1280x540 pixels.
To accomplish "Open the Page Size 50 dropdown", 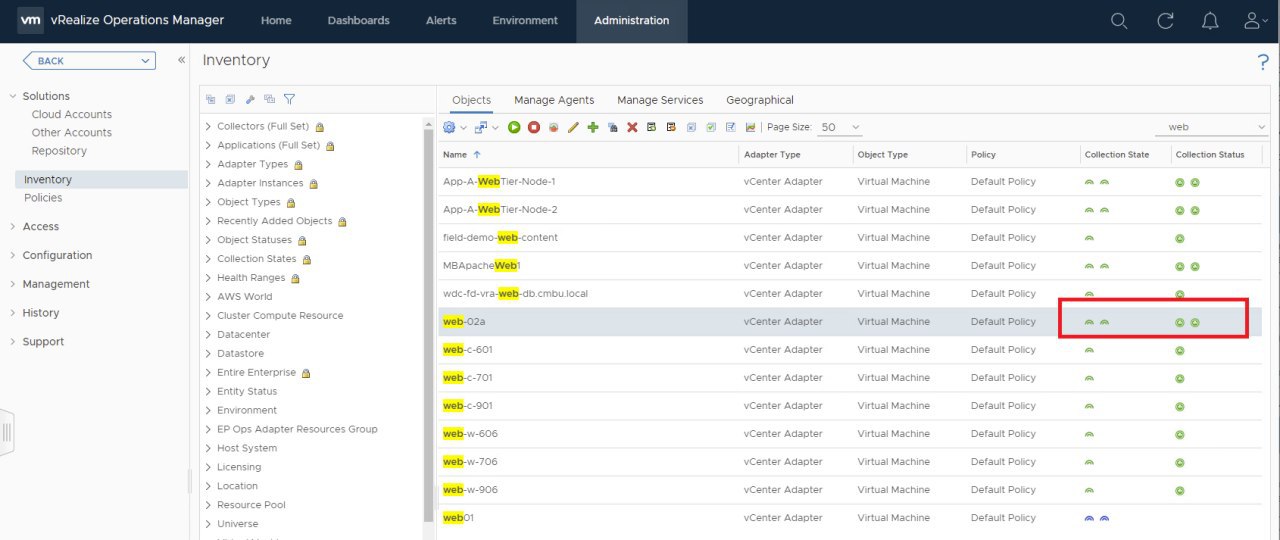I will tap(841, 127).
